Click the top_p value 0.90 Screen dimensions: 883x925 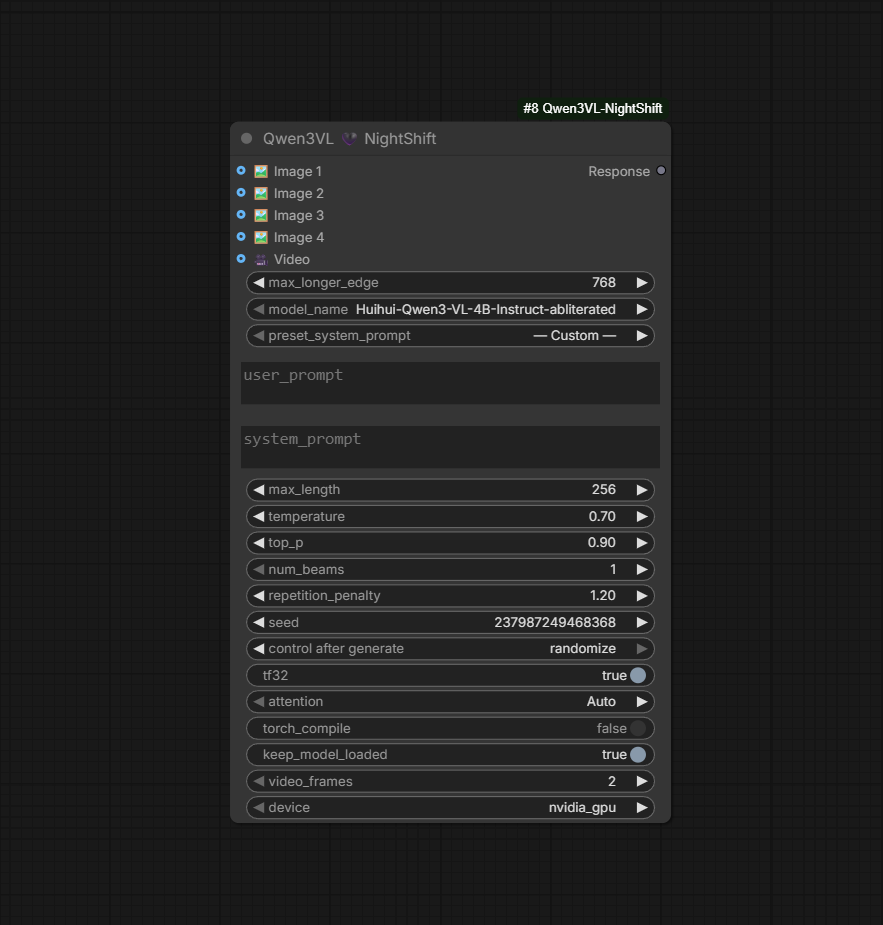click(x=601, y=543)
